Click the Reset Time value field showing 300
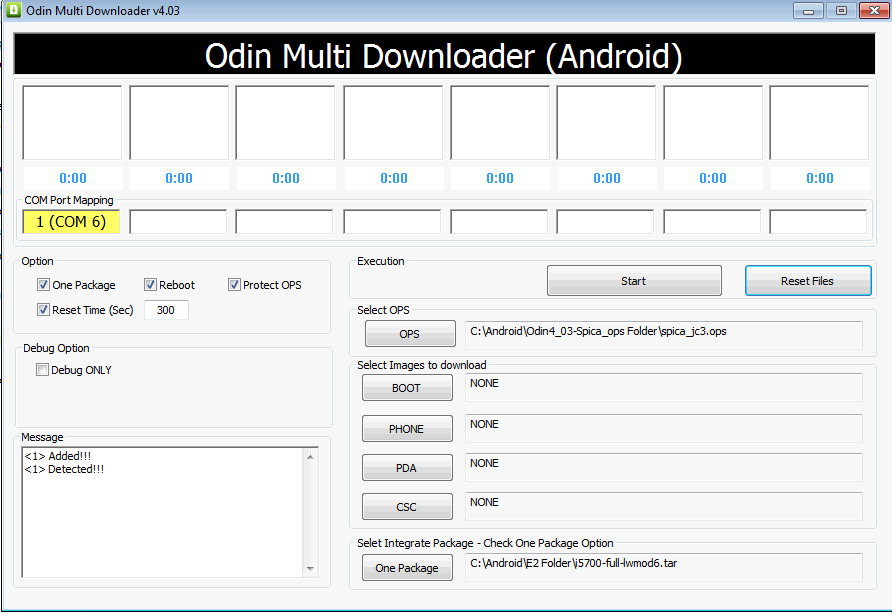 coord(166,310)
